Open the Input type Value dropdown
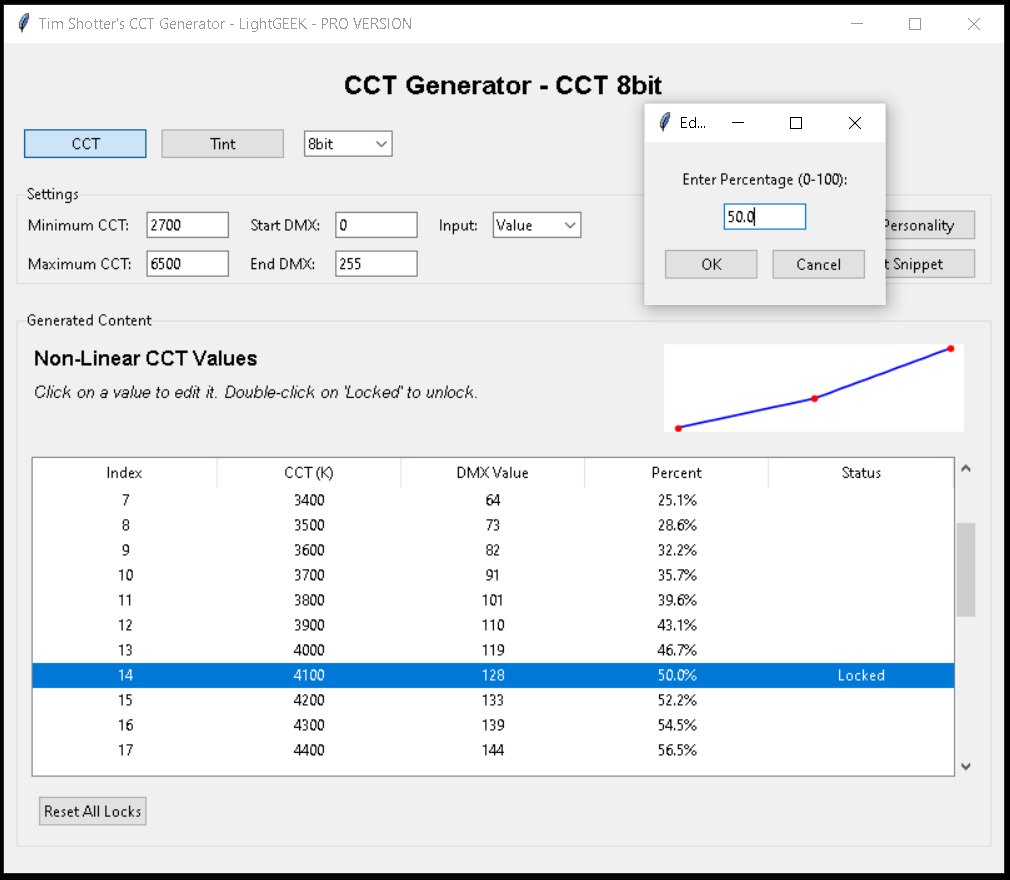 pos(536,225)
